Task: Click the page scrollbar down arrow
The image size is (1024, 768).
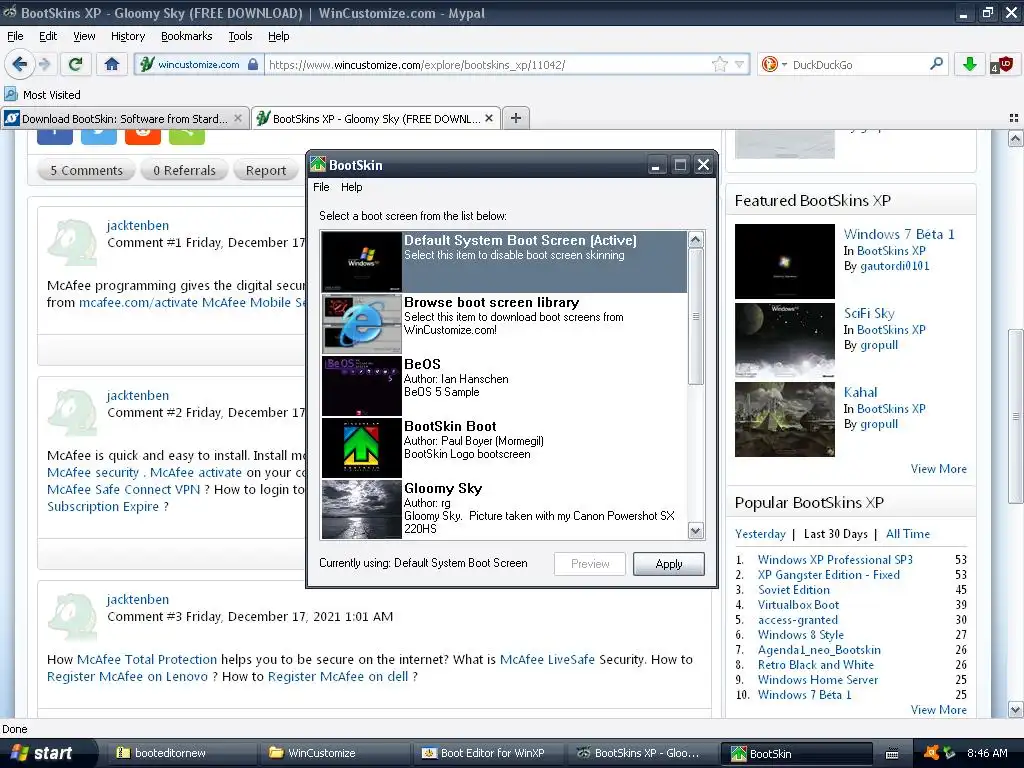Action: (1015, 709)
